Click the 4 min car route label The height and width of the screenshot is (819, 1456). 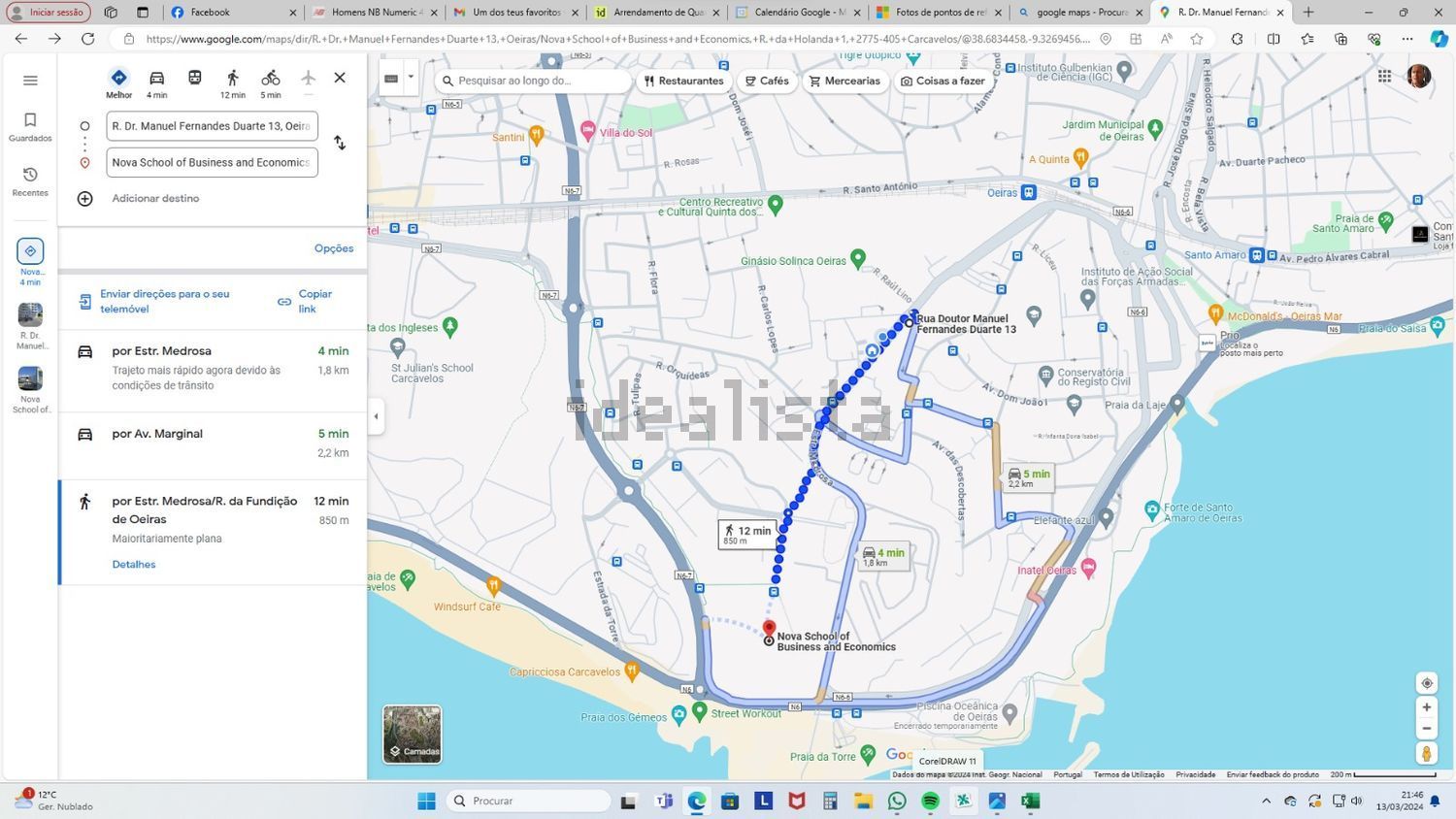click(882, 556)
